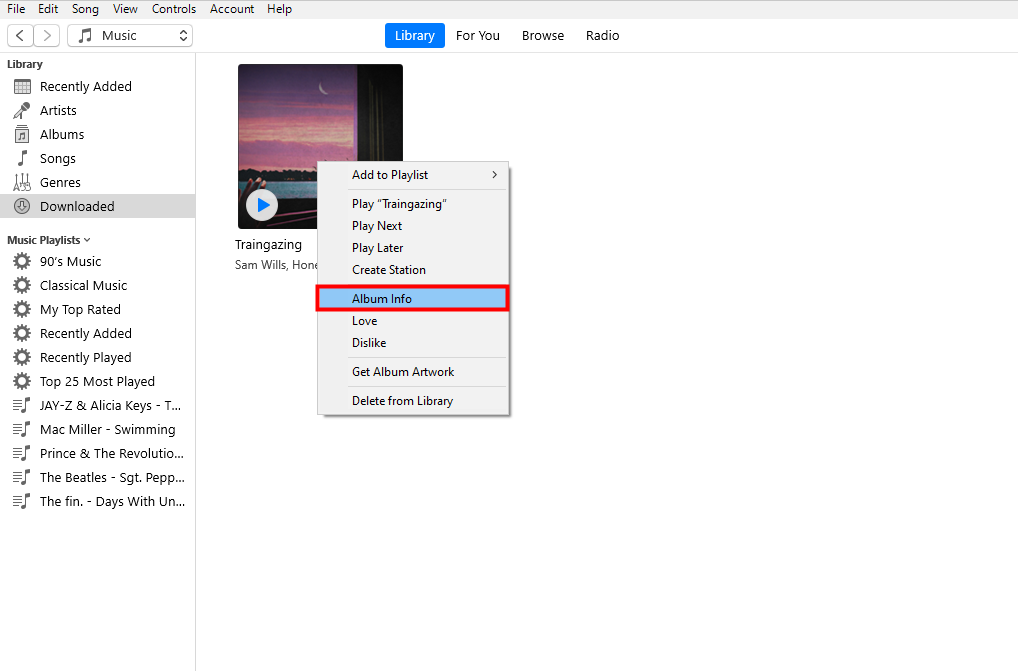Viewport: 1018px width, 671px height.
Task: Select Artists label in Library sidebar
Action: [58, 110]
